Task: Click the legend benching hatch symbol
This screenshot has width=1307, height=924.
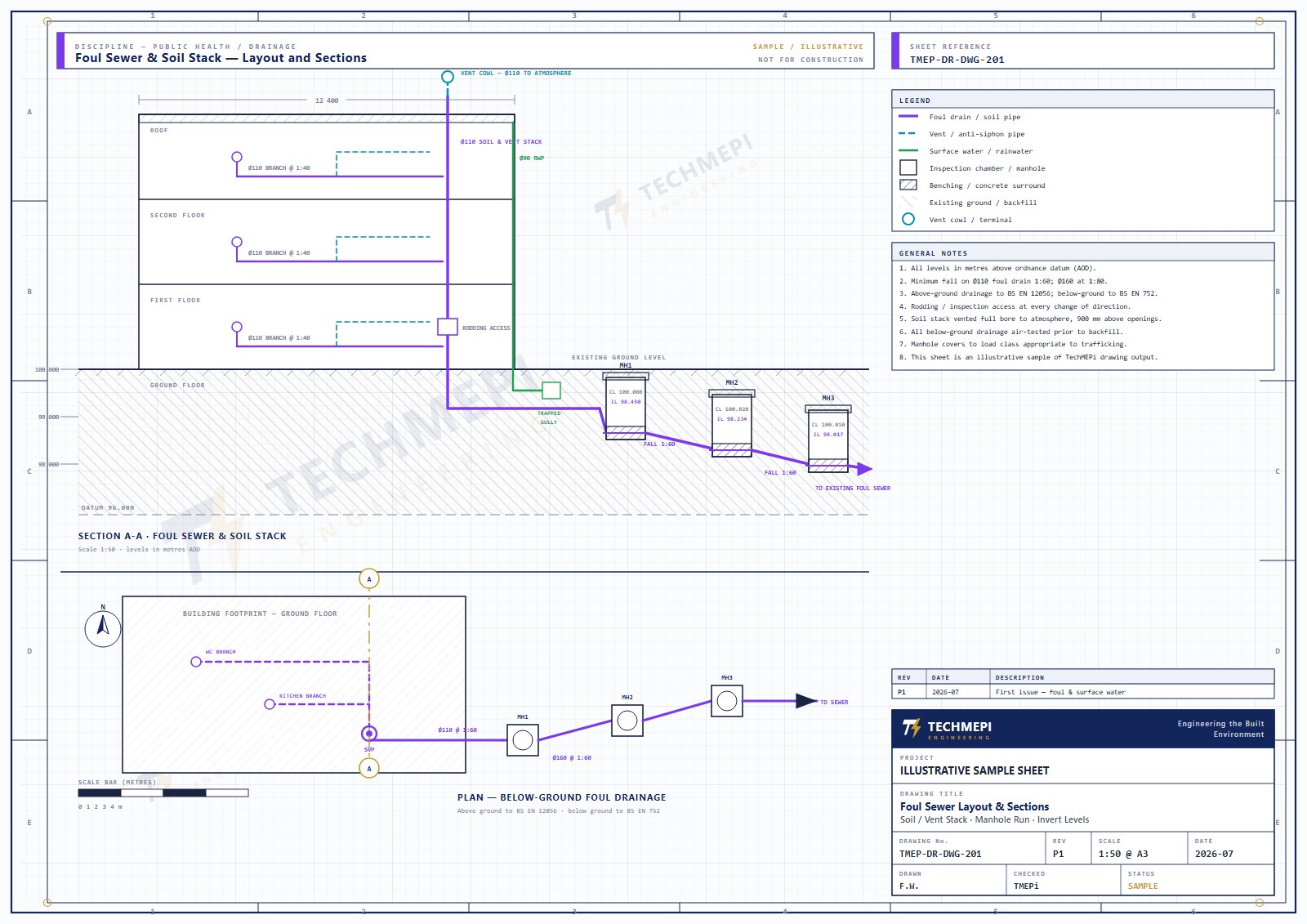Action: [908, 185]
